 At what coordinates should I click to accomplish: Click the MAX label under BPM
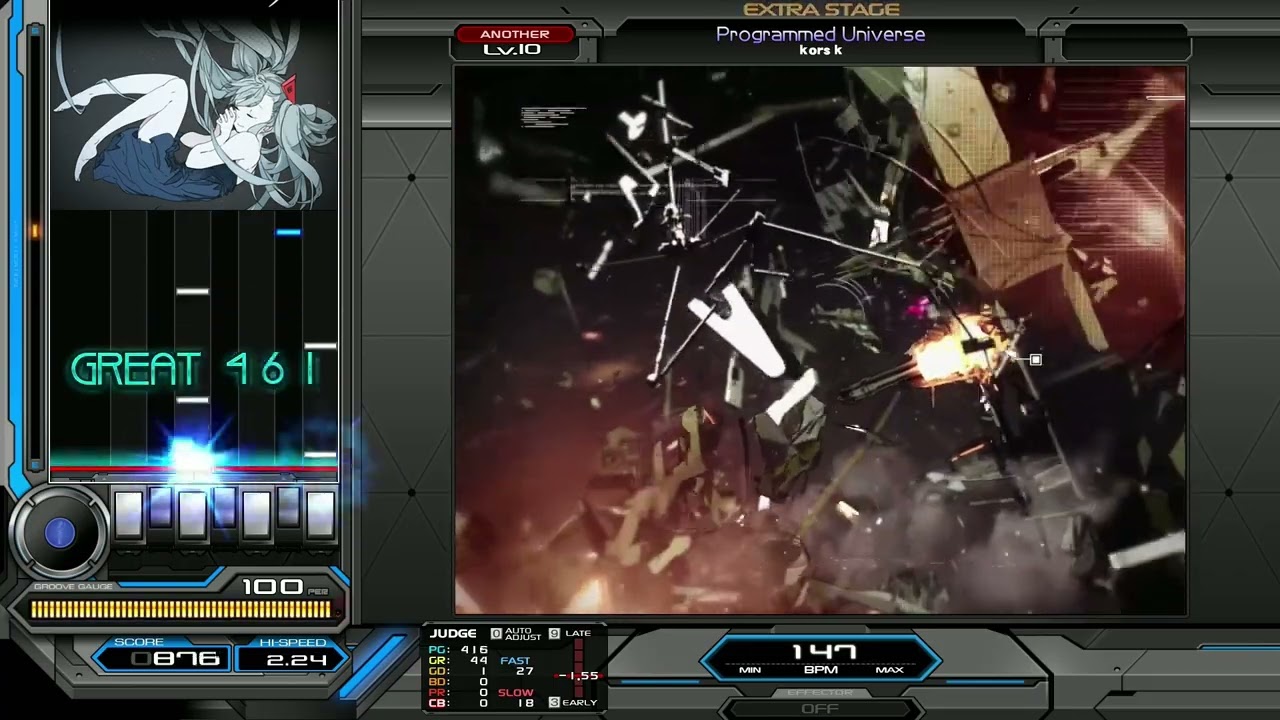(889, 670)
